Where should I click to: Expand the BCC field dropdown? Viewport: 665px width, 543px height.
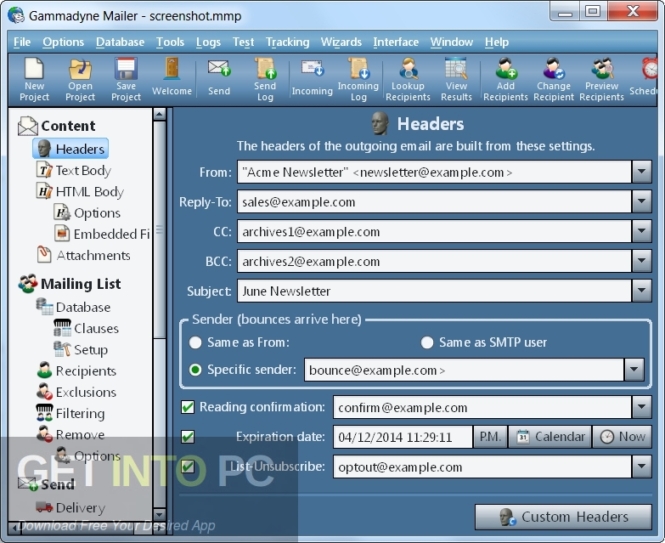(x=642, y=261)
